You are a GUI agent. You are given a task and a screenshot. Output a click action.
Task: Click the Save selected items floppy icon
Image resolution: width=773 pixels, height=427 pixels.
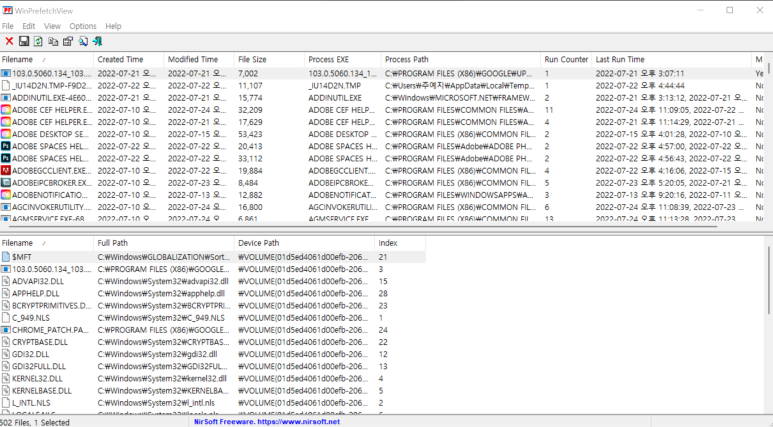click(24, 41)
